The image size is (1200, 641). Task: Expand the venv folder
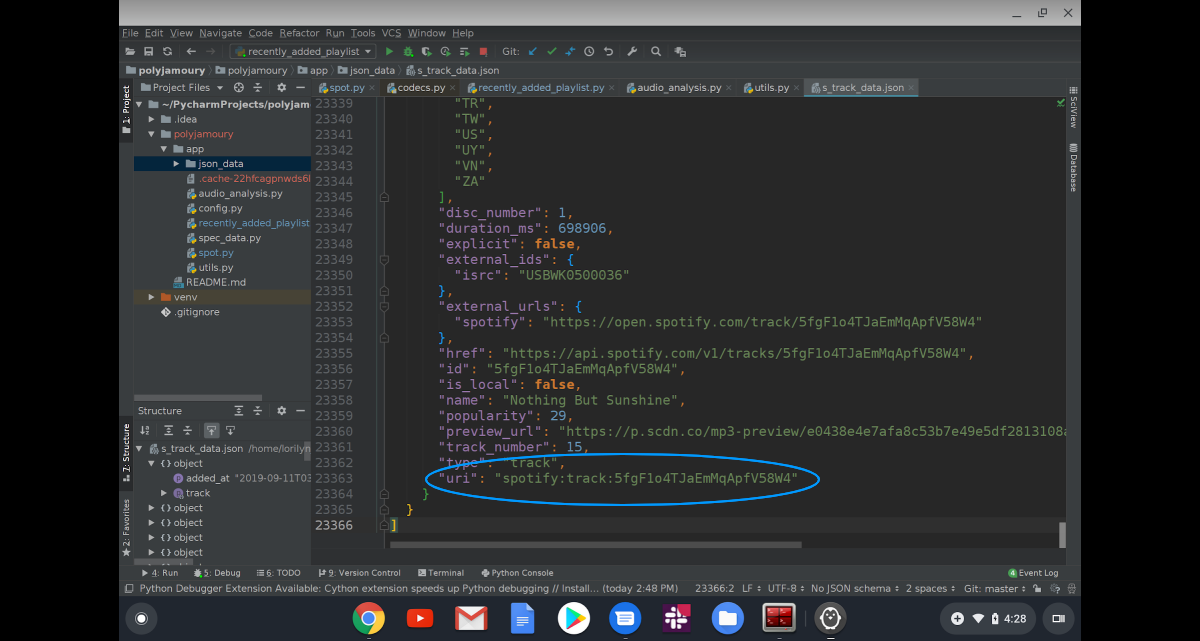tap(152, 297)
